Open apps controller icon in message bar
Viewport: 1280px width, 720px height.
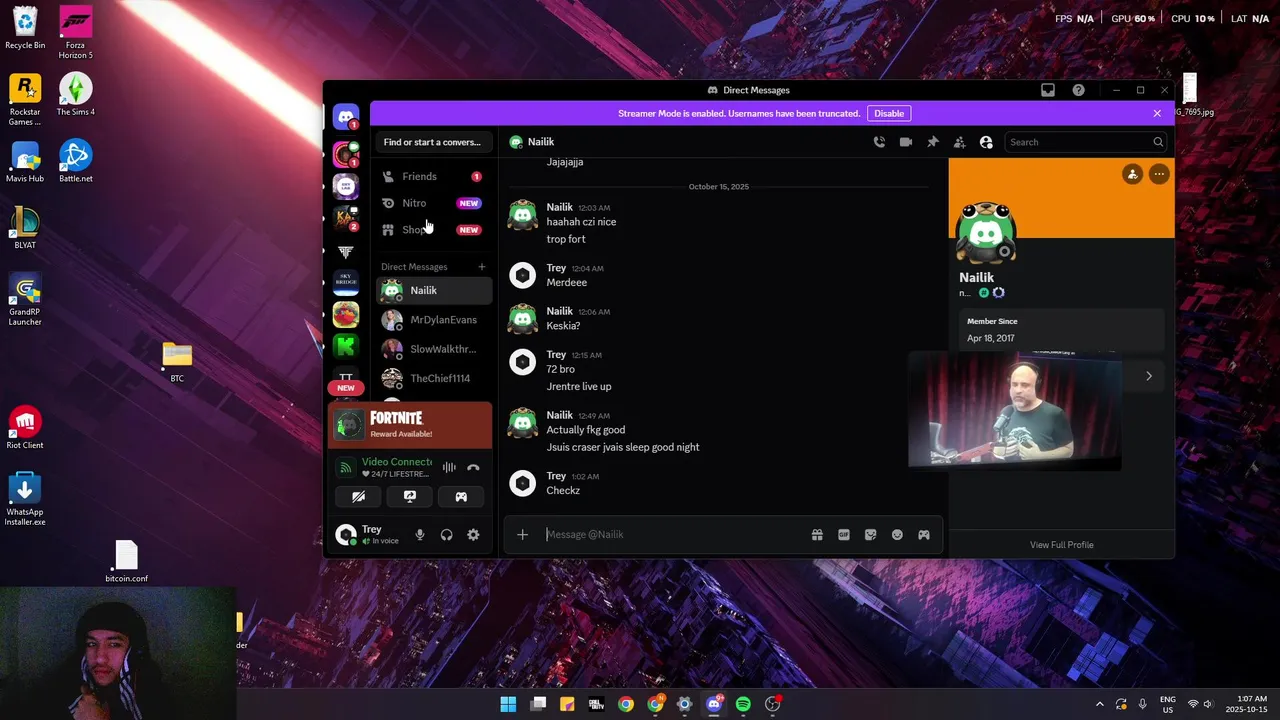[x=924, y=535]
